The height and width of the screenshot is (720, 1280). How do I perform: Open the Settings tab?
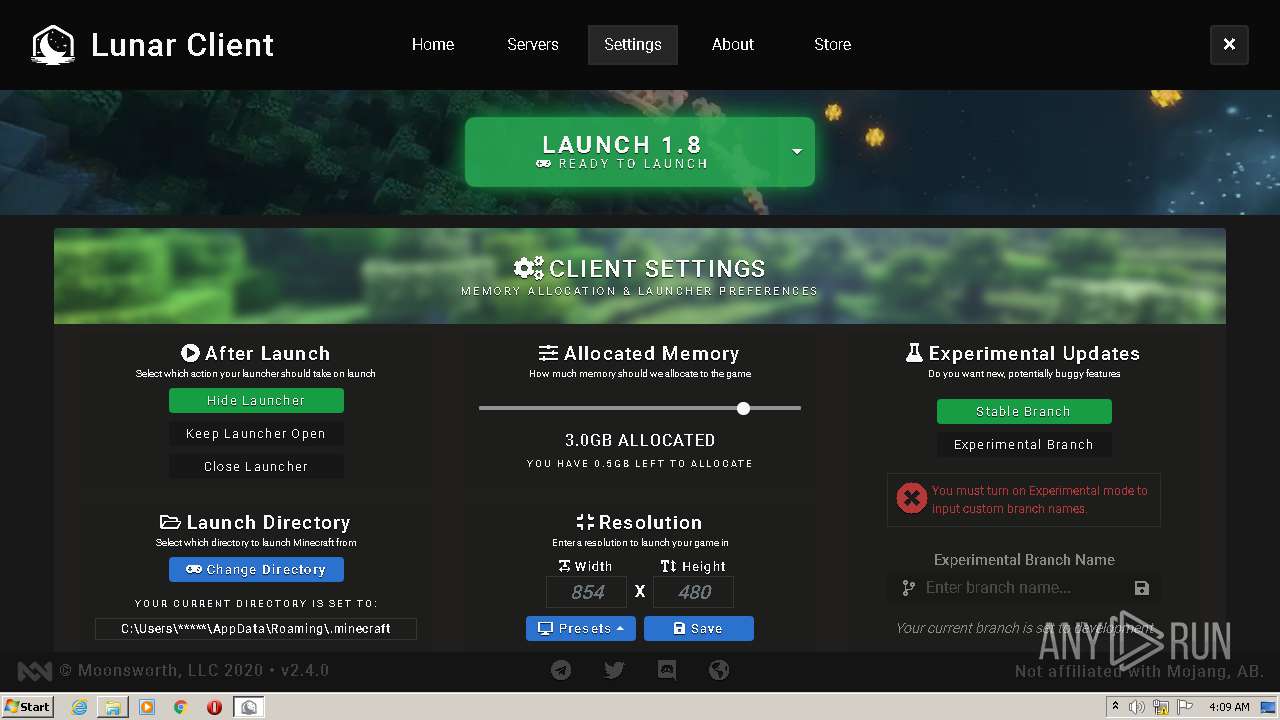633,45
